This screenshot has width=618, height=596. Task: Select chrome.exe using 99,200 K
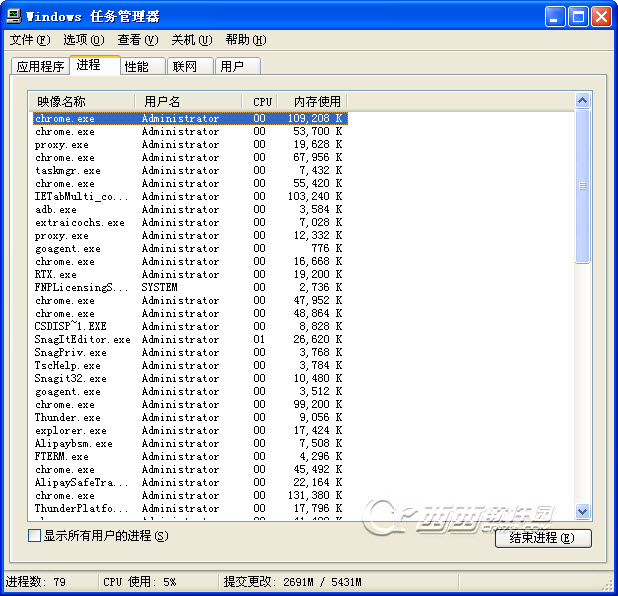(x=190, y=404)
